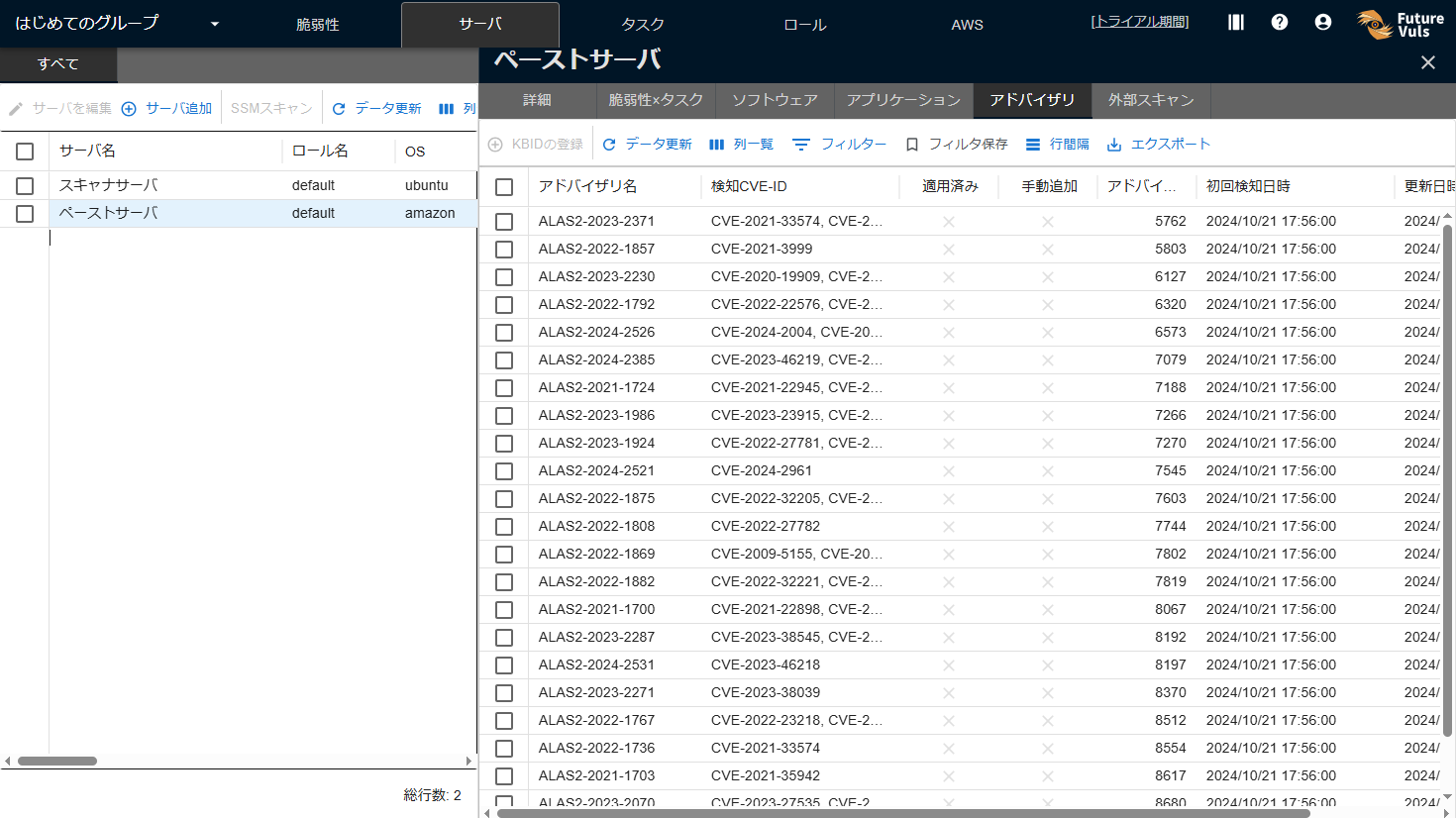
Task: Sort server list by サーバ名 header
Action: 87,151
